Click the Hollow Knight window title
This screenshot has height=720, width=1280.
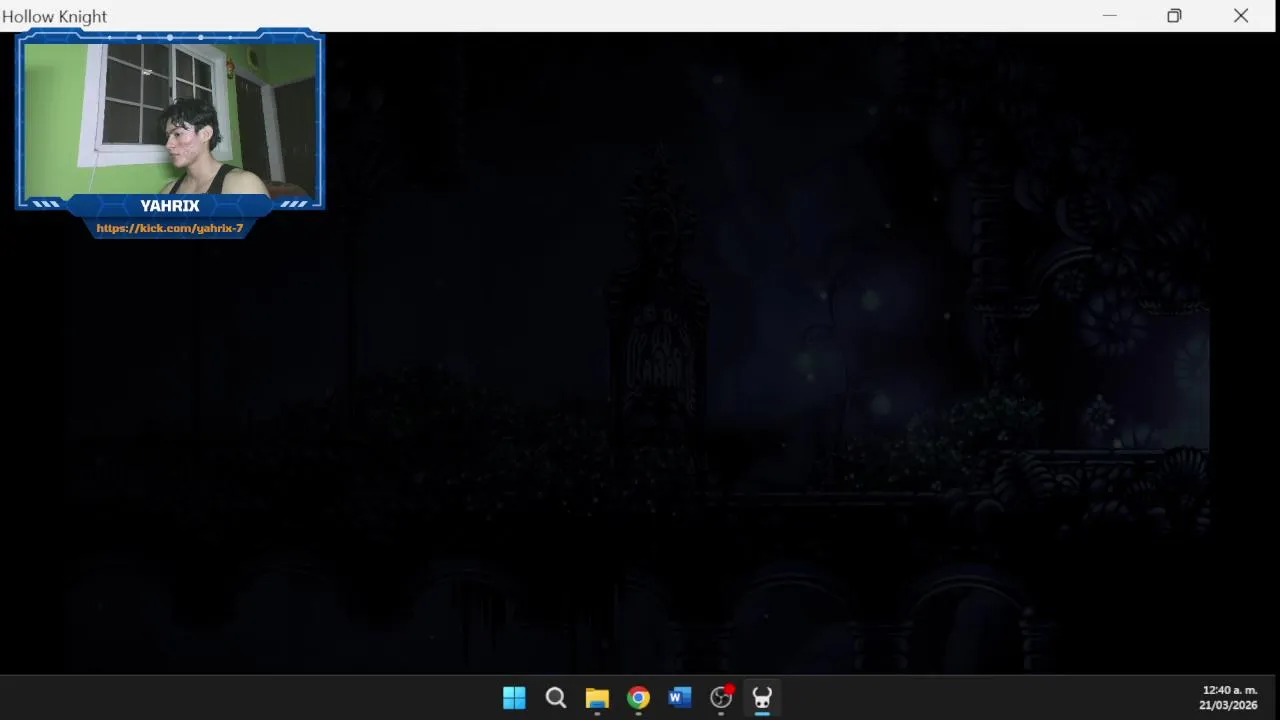(55, 17)
